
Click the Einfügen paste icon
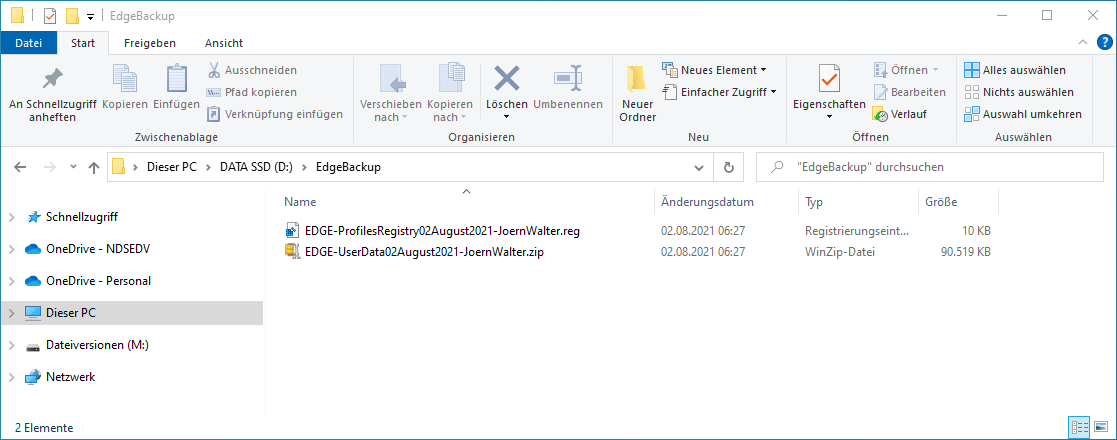click(177, 78)
